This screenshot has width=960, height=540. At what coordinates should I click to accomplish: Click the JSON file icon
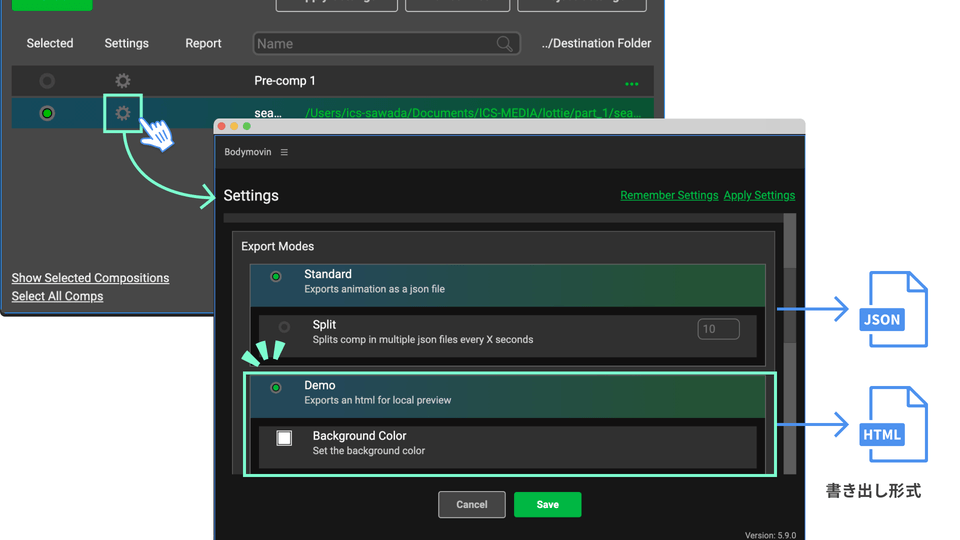pyautogui.click(x=896, y=310)
